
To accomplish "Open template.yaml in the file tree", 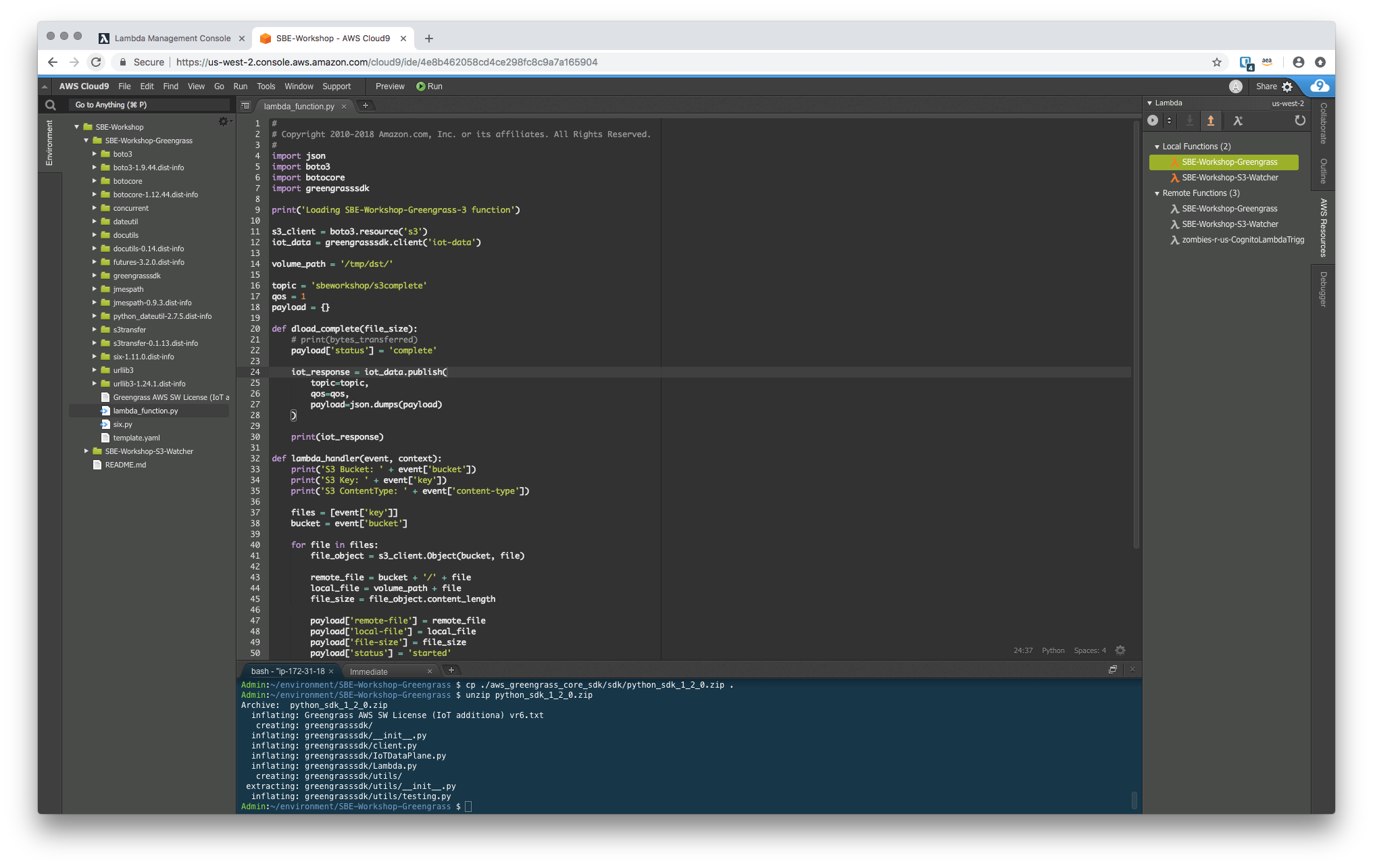I will (136, 438).
